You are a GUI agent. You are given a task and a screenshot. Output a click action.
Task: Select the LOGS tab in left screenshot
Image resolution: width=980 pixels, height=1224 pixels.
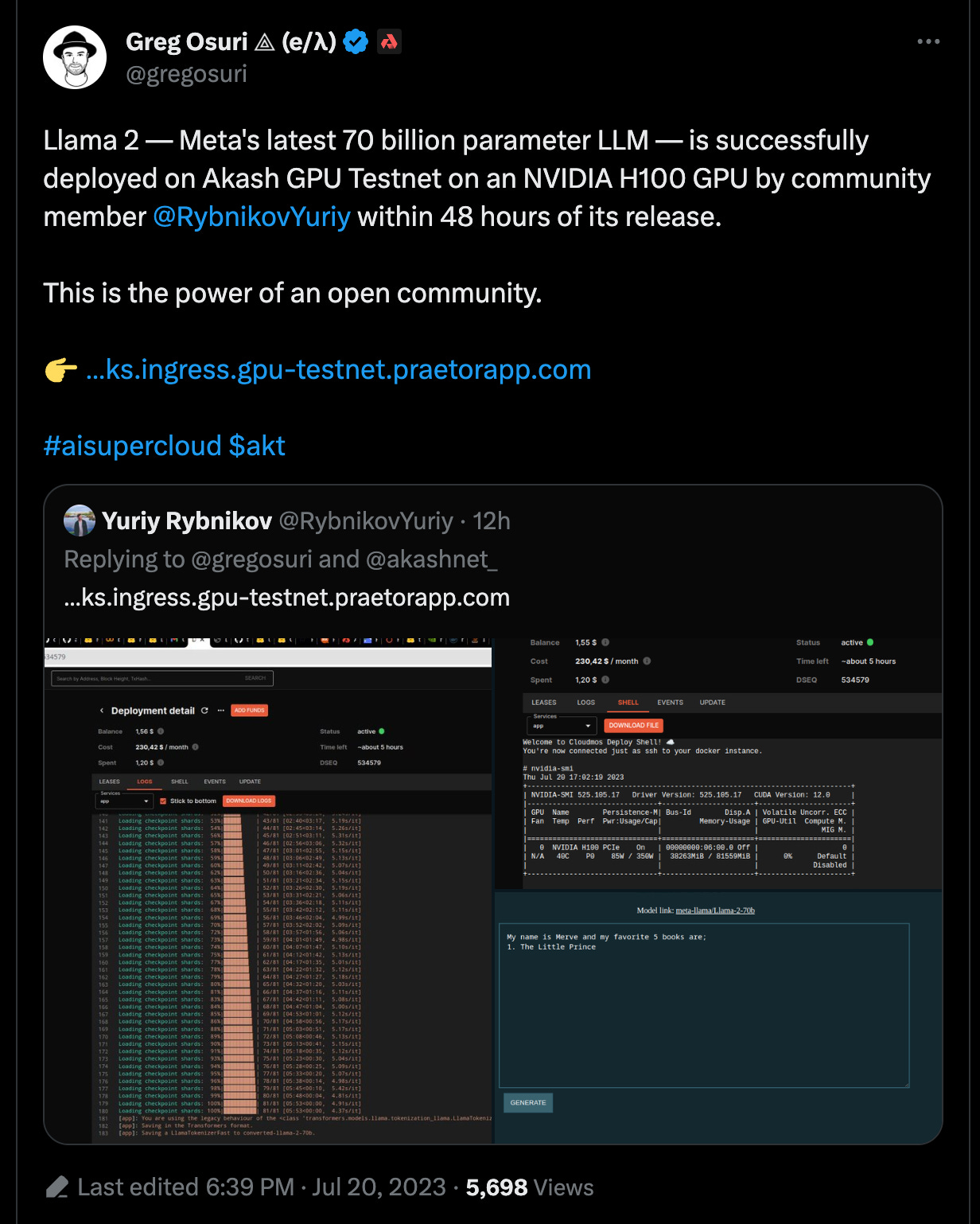(145, 782)
